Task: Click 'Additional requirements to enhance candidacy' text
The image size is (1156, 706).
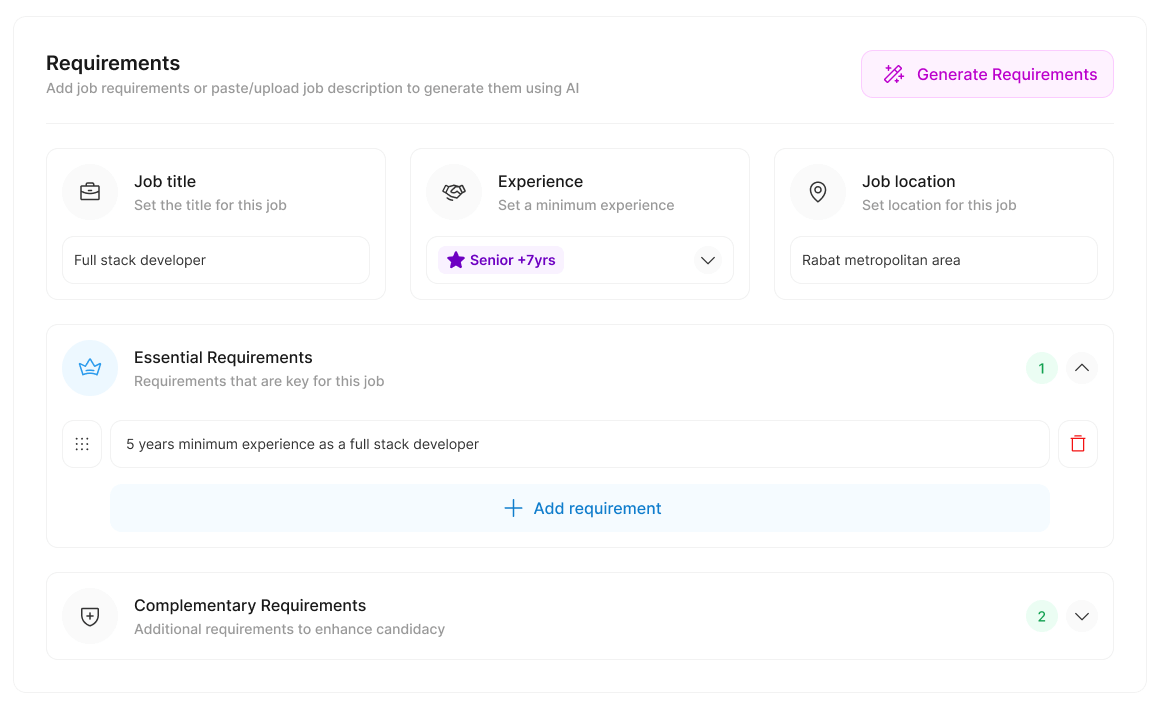Action: tap(290, 629)
